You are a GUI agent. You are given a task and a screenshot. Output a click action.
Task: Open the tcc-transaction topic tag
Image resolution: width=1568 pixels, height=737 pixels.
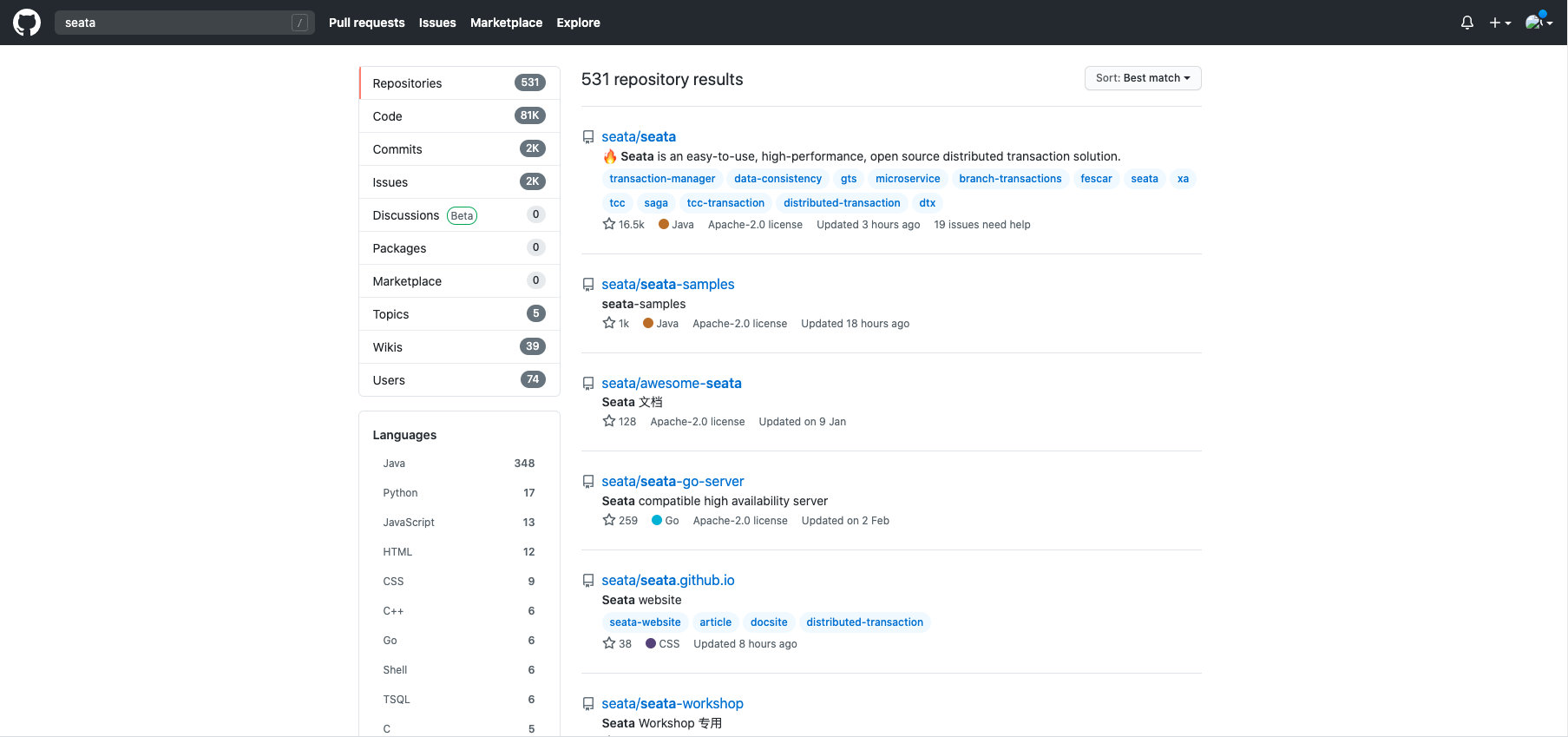click(x=725, y=203)
